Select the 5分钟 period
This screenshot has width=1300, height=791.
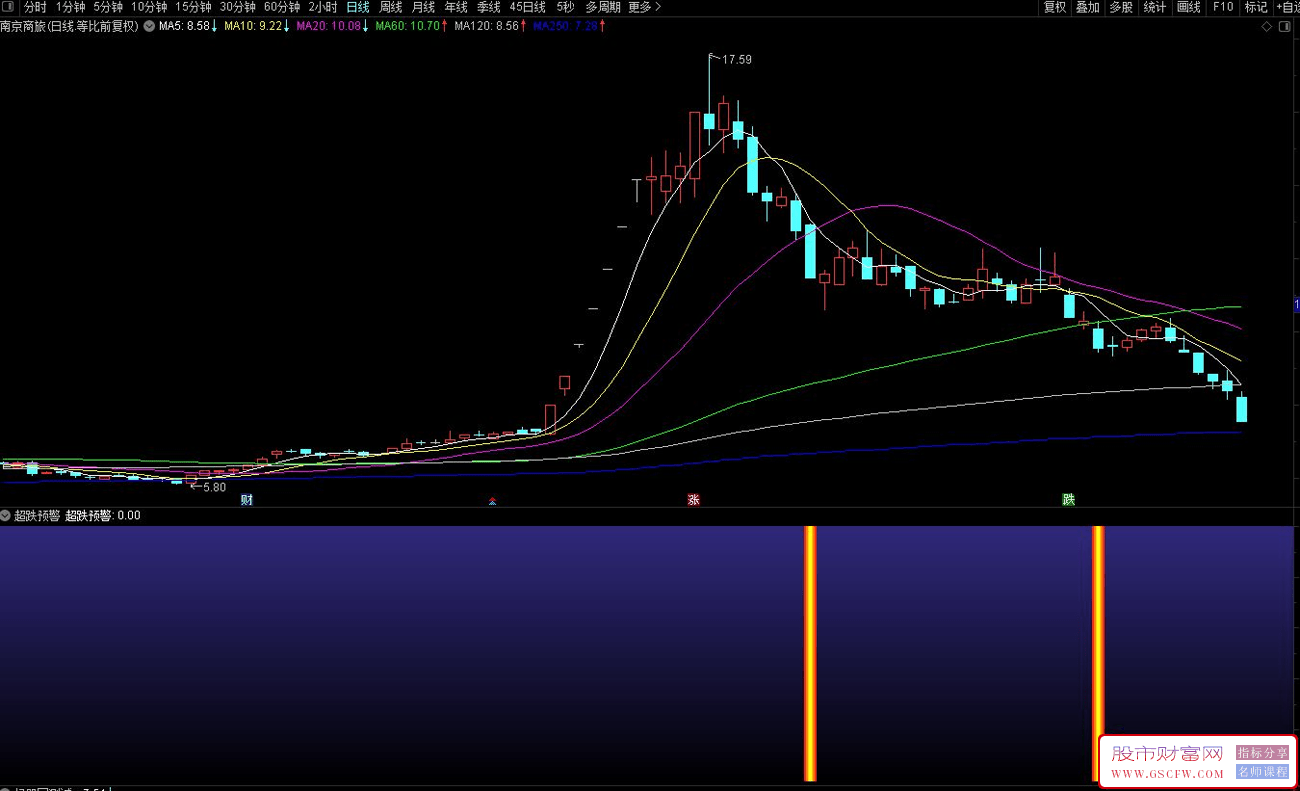[x=108, y=7]
